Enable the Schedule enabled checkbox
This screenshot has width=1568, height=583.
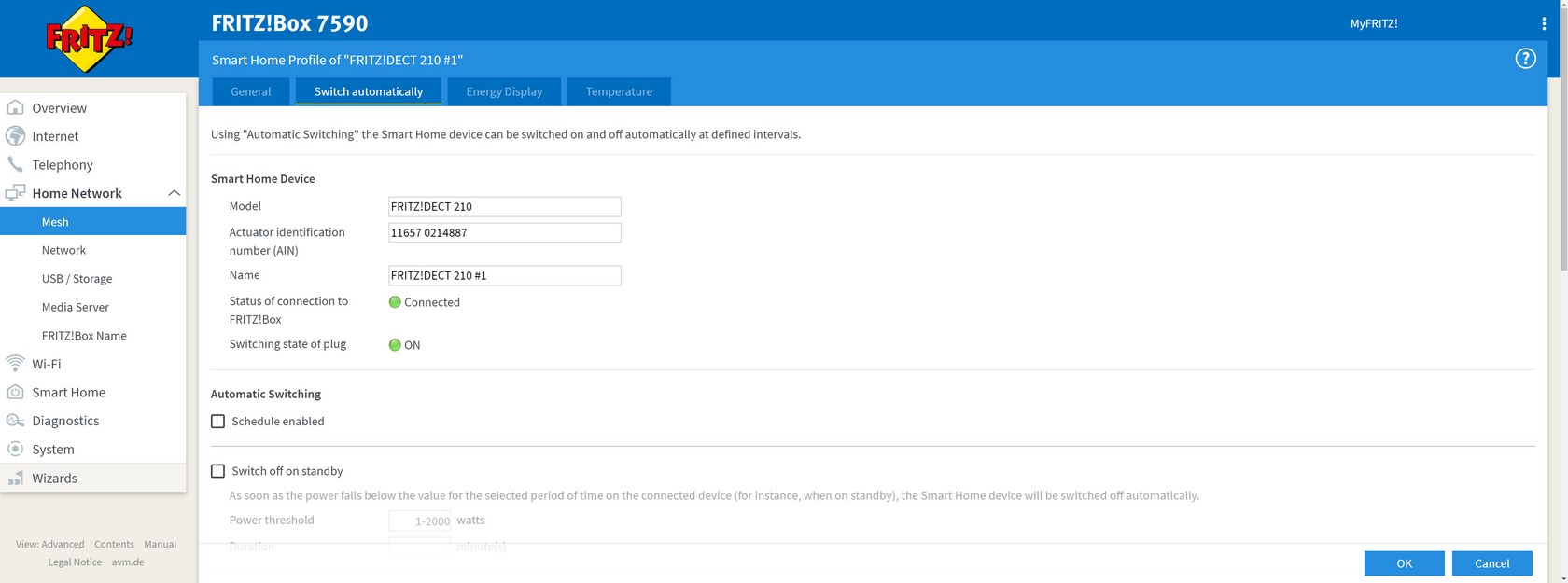[218, 422]
